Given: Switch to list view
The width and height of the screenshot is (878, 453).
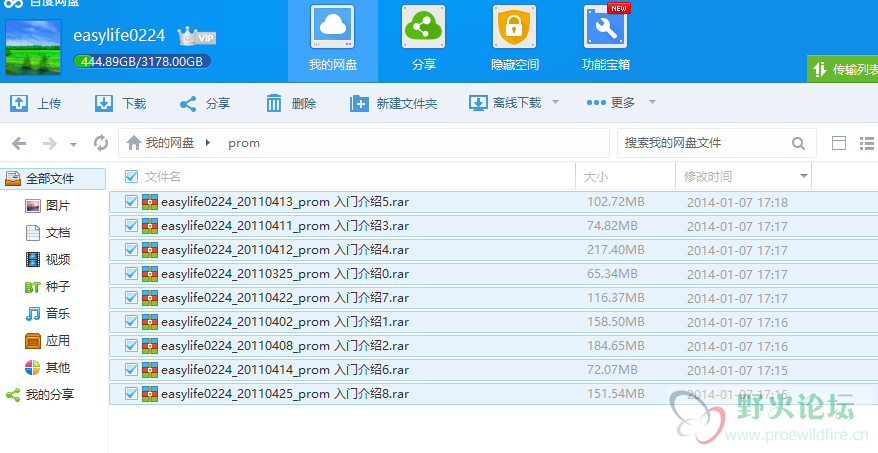Looking at the screenshot, I should [867, 143].
